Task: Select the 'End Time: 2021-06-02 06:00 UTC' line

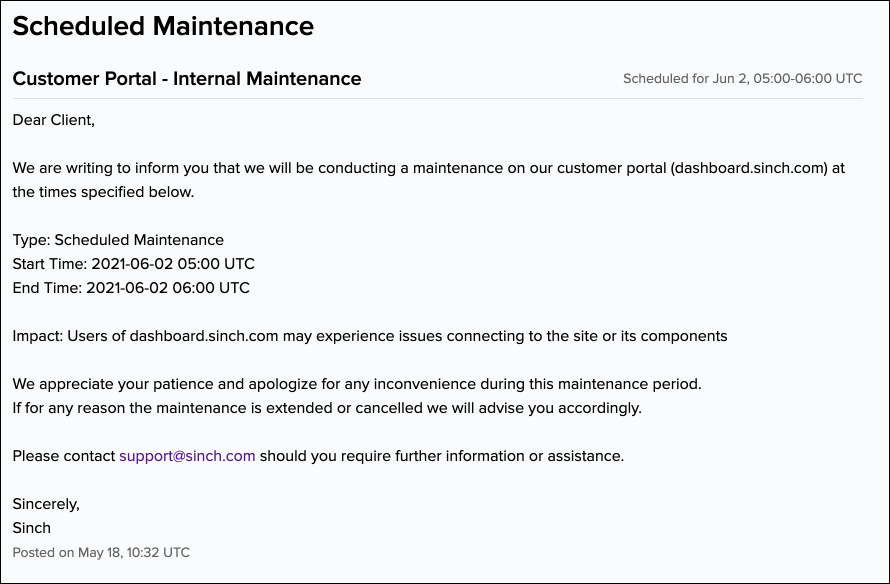Action: click(131, 288)
